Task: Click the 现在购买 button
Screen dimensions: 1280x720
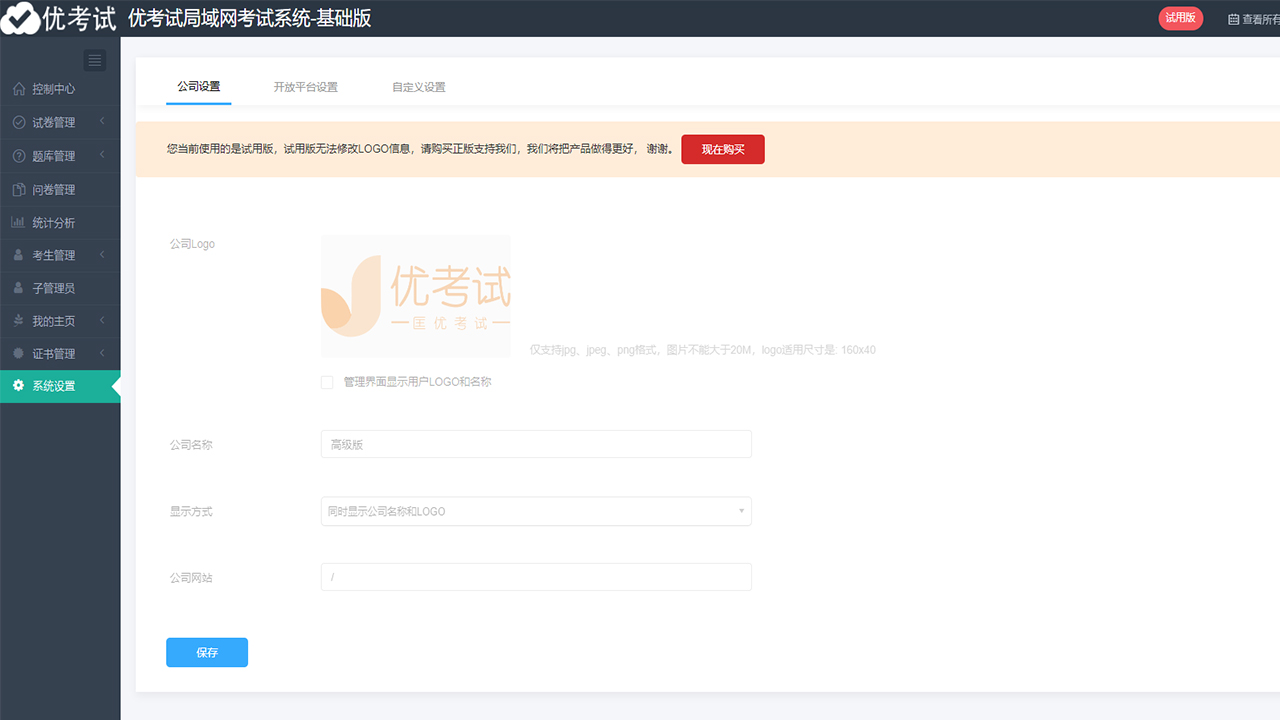Action: 723,148
